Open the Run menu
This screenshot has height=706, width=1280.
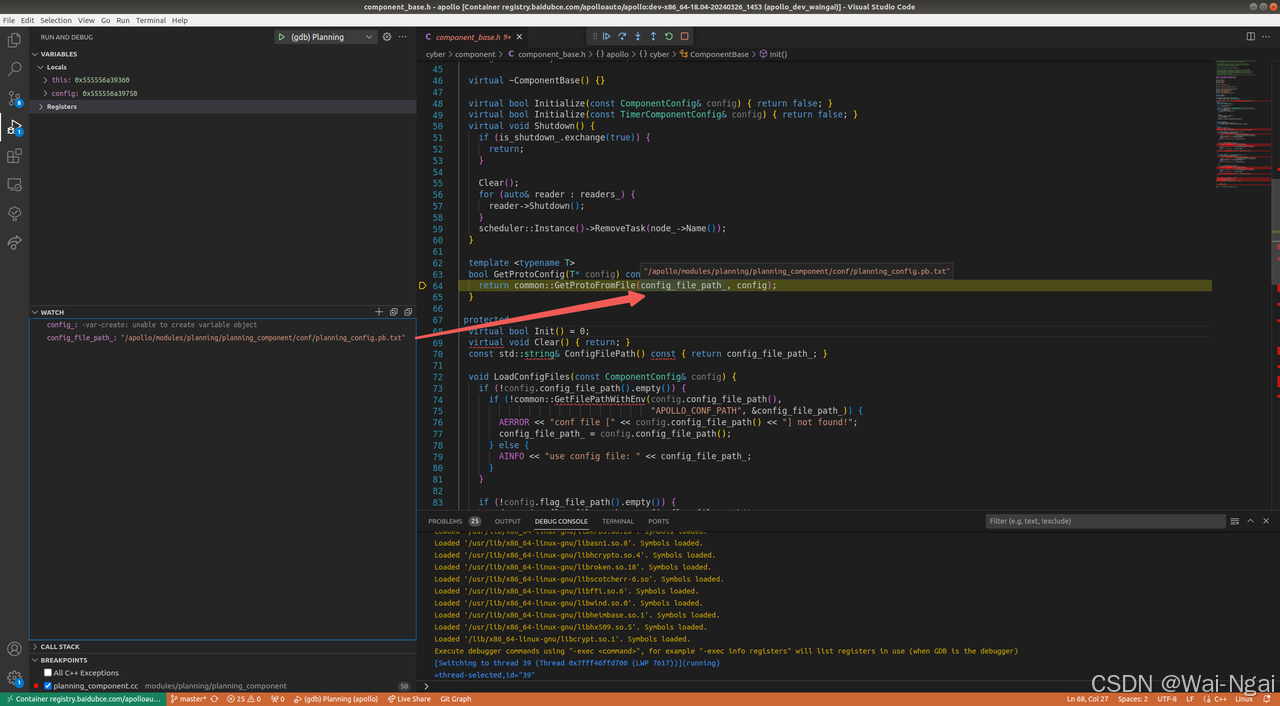[x=122, y=20]
